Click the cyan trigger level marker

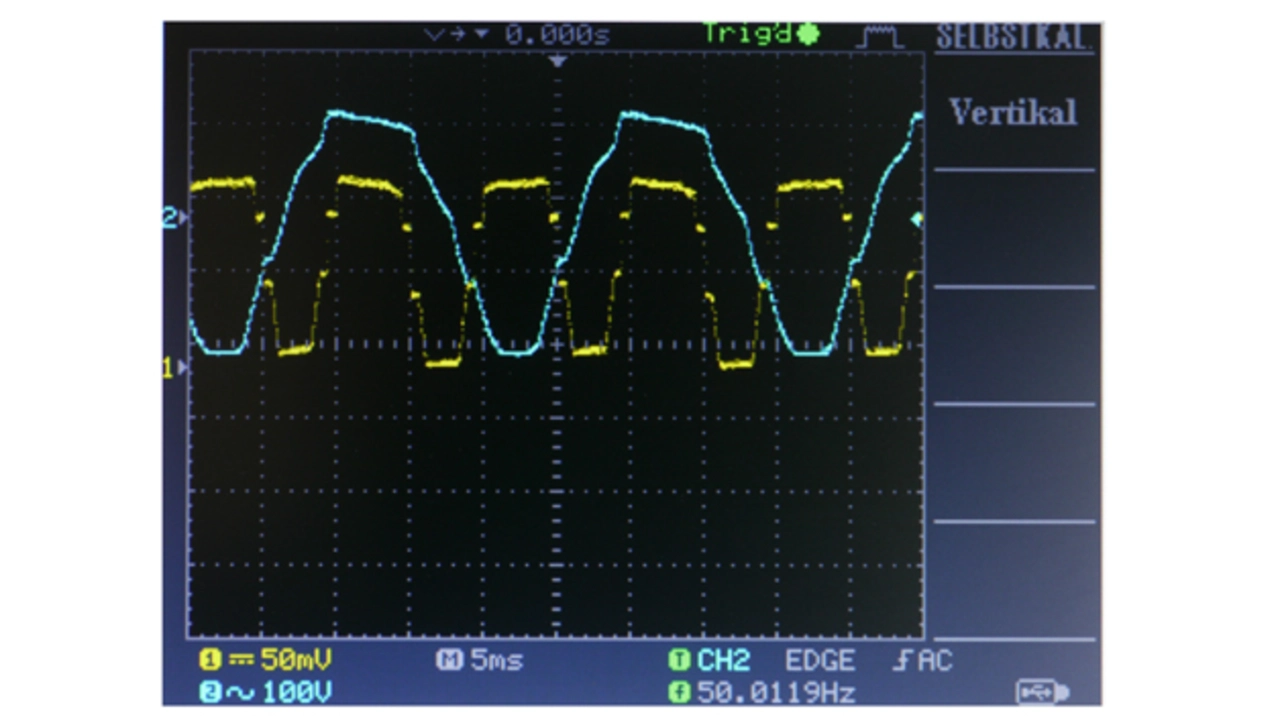915,219
